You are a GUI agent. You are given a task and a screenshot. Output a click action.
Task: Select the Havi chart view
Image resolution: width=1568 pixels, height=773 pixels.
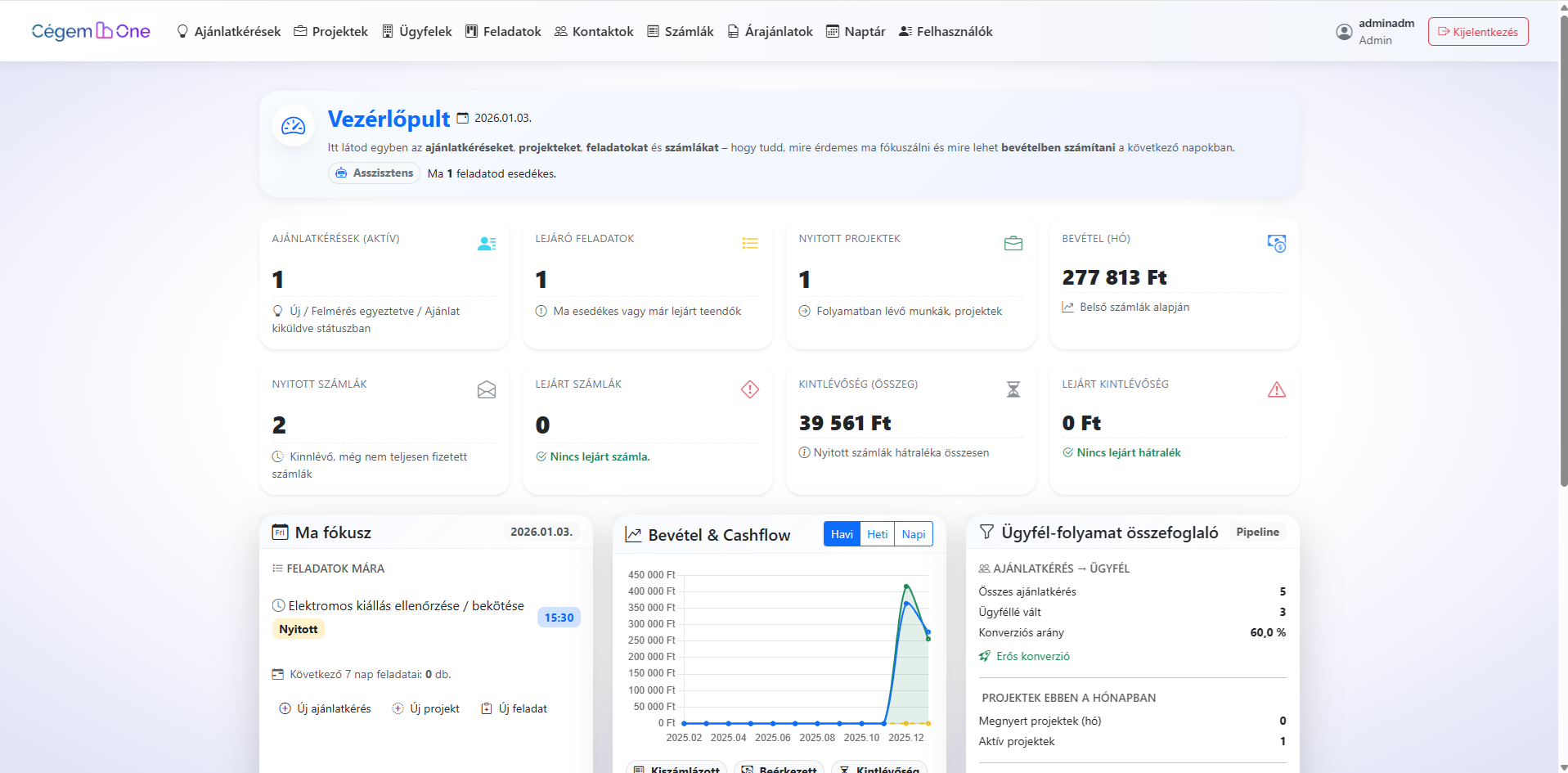tap(842, 534)
